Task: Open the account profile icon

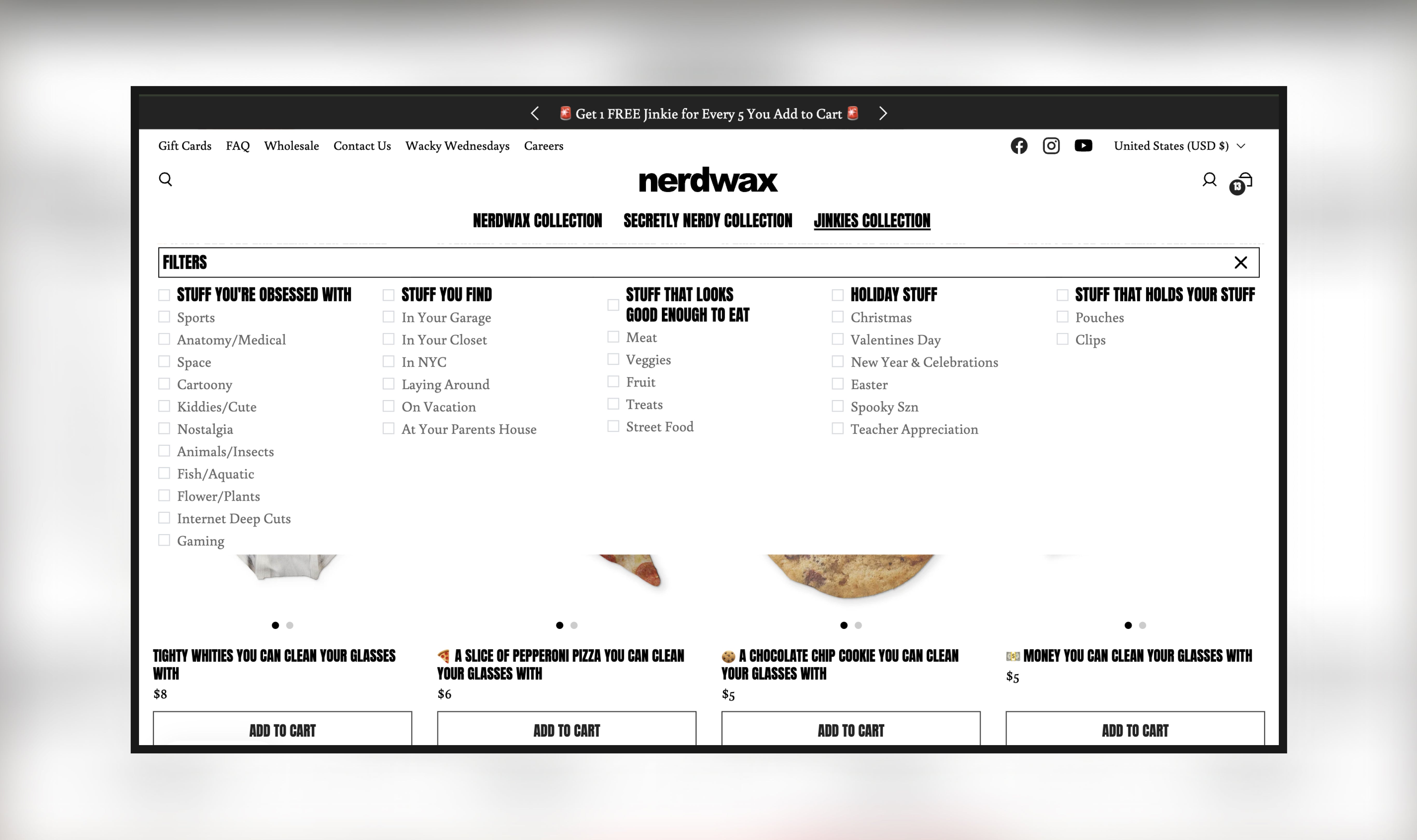Action: click(1209, 180)
